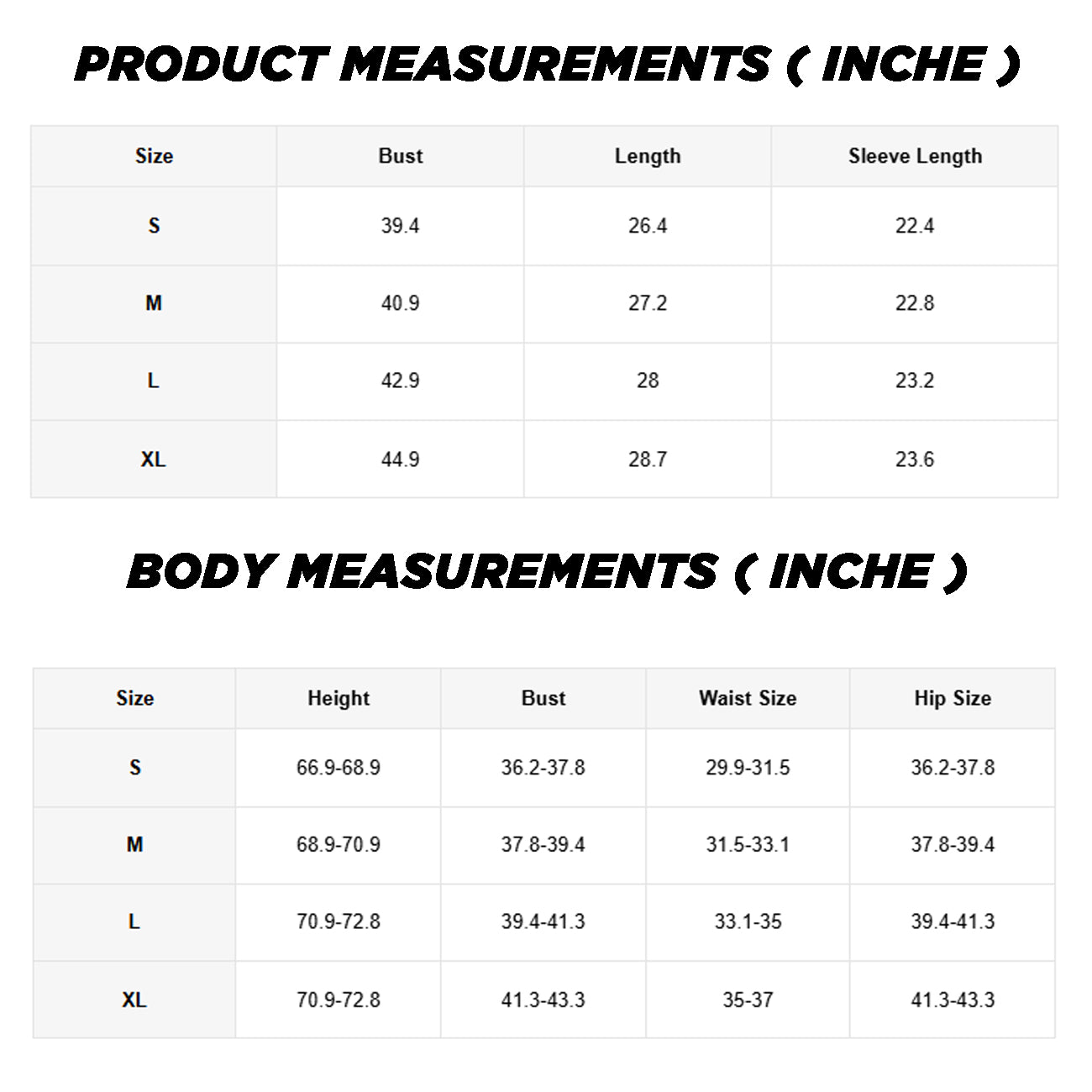Viewport: 1092px width, 1092px height.
Task: Select the 35-37 waist size cell
Action: (748, 1000)
